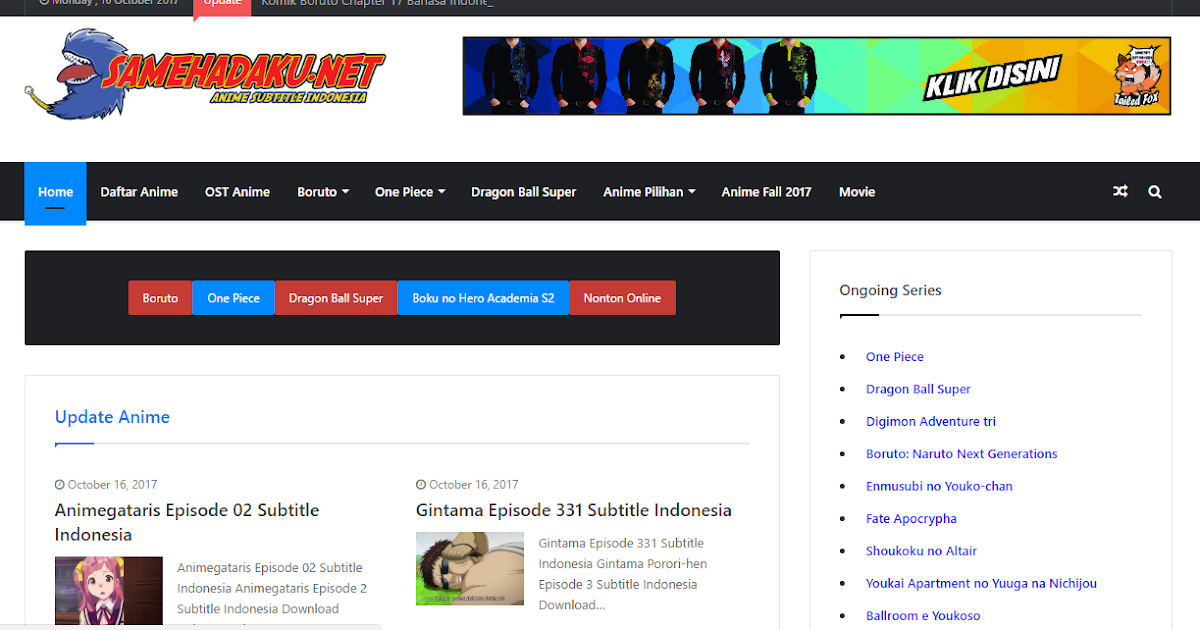Open One Piece in Ongoing Series

pyautogui.click(x=895, y=357)
